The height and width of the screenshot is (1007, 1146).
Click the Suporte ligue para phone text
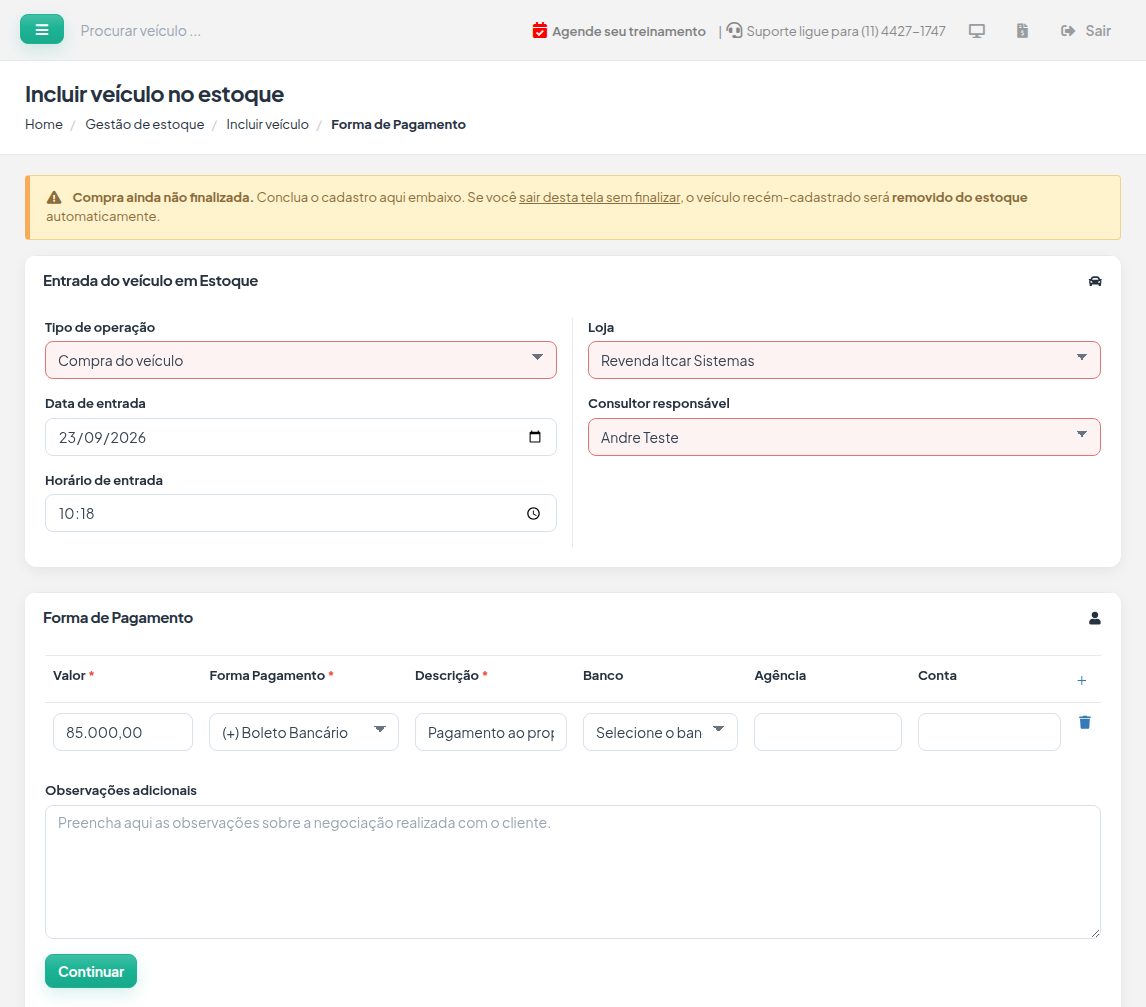click(846, 31)
